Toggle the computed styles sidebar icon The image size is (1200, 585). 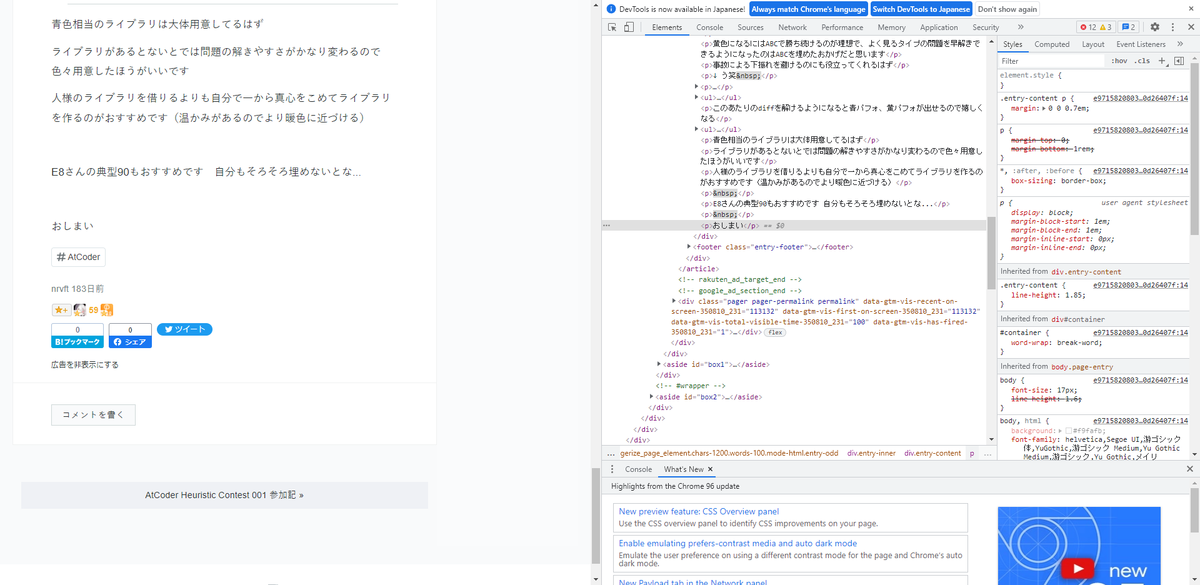pyautogui.click(x=1179, y=61)
